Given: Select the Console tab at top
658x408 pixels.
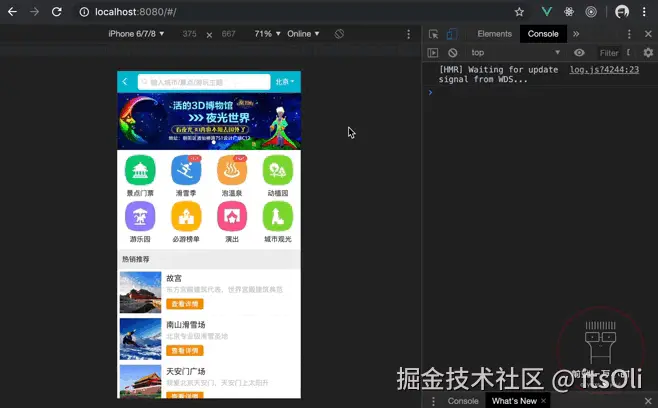Looking at the screenshot, I should point(543,34).
